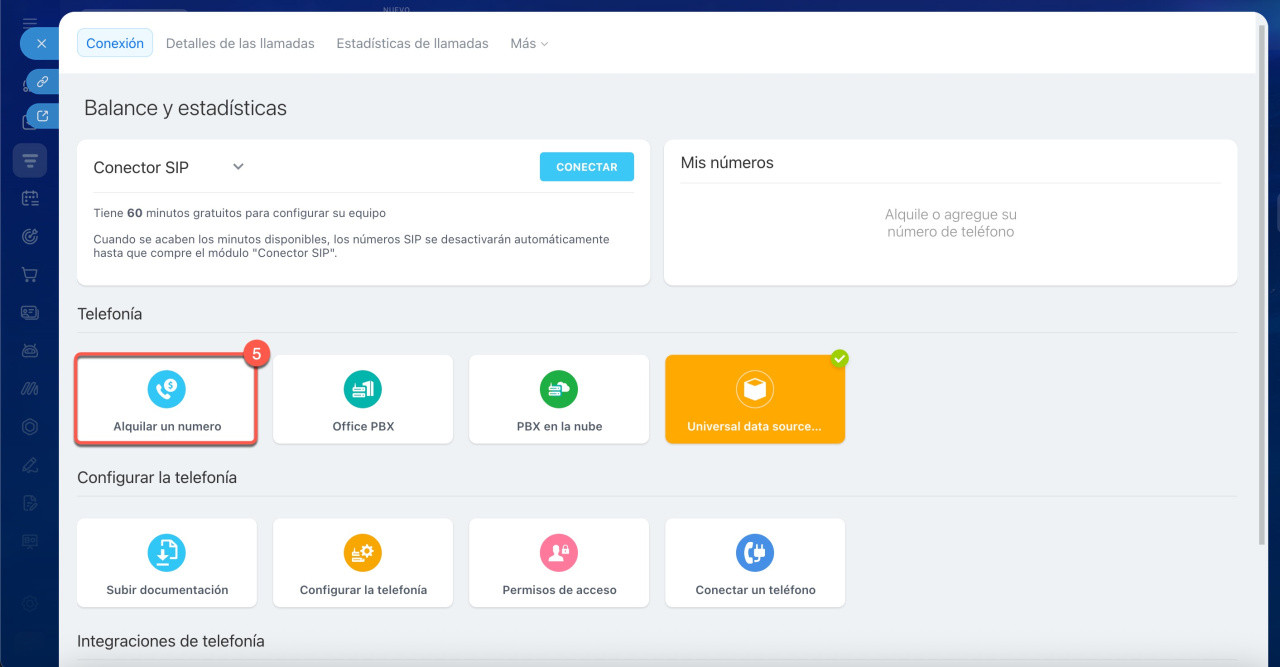Expand the Más menu

[x=529, y=44]
